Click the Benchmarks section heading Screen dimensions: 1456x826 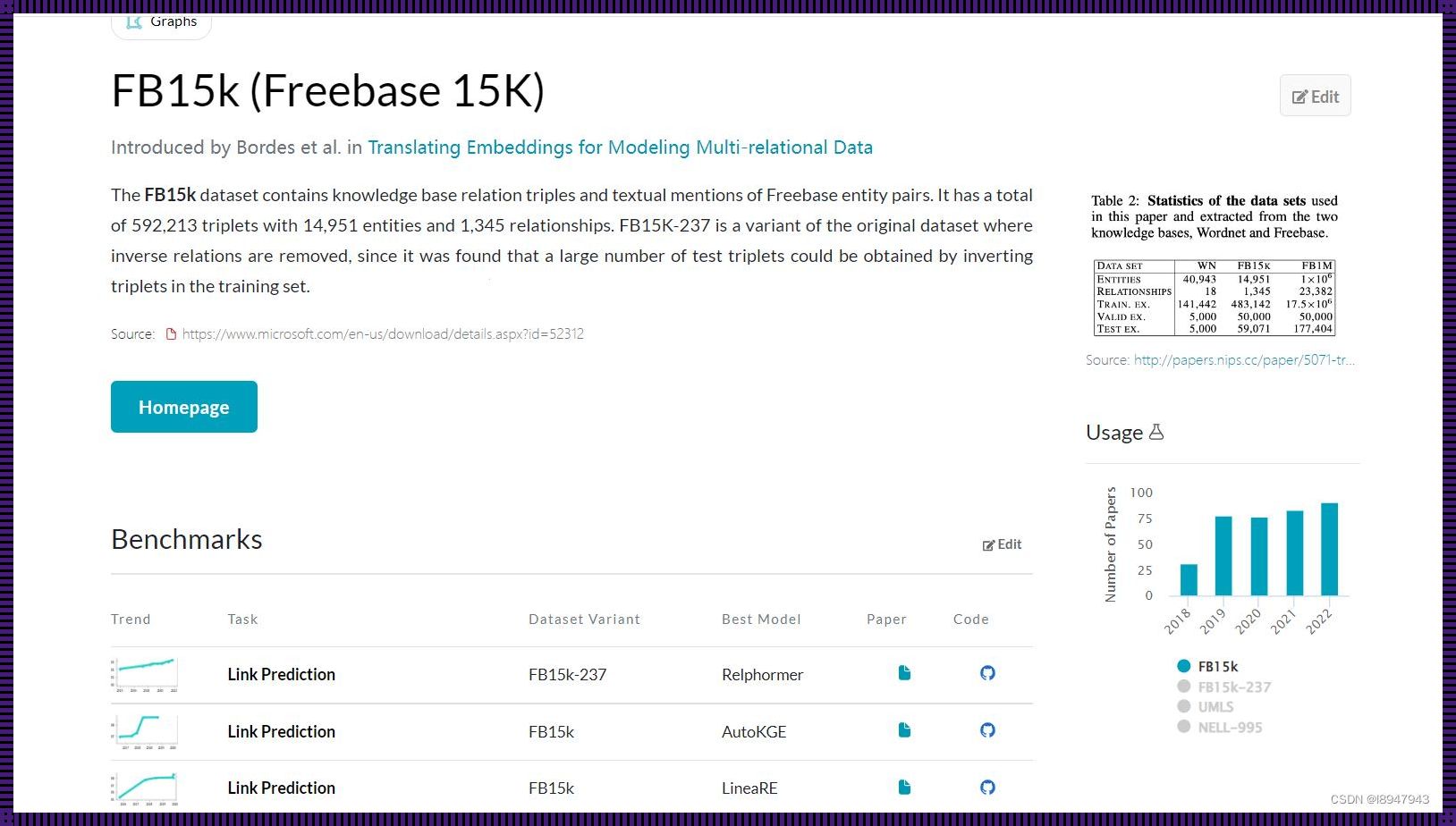(x=187, y=540)
